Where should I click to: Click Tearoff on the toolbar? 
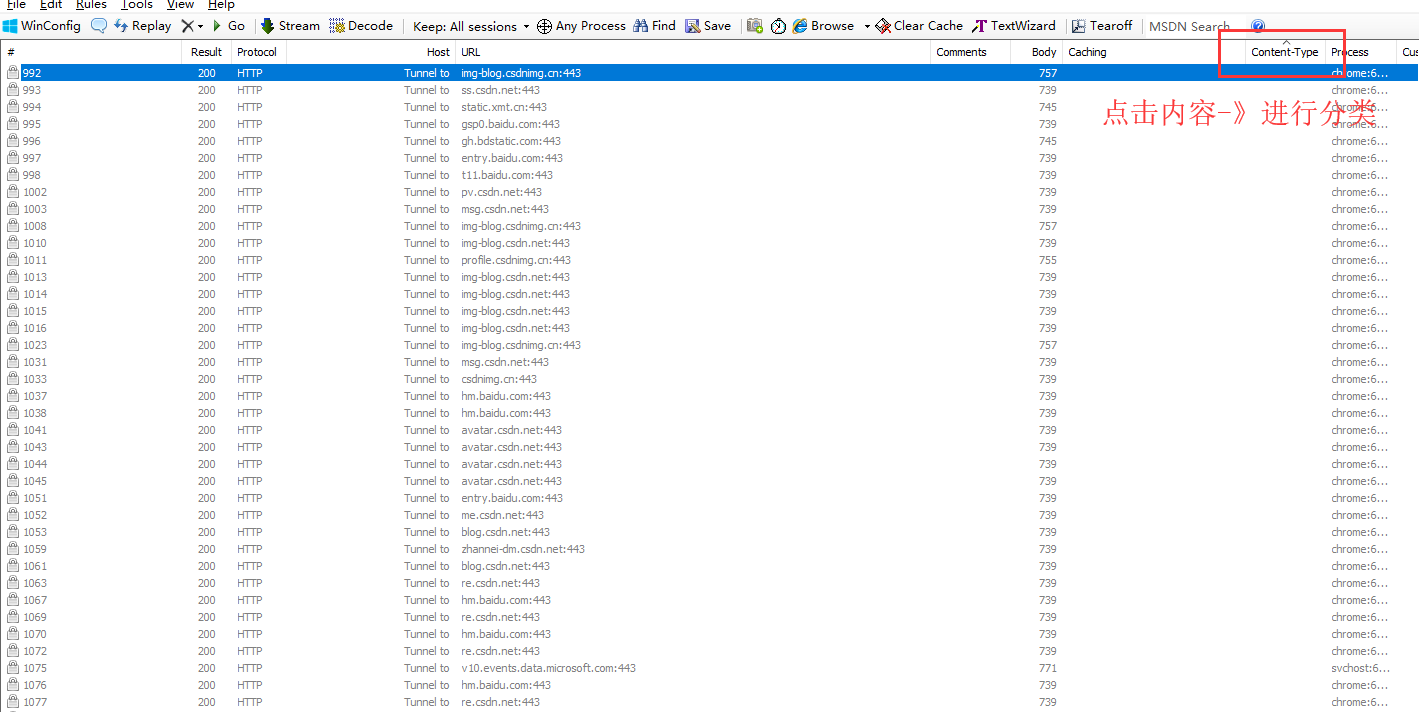coord(1101,25)
